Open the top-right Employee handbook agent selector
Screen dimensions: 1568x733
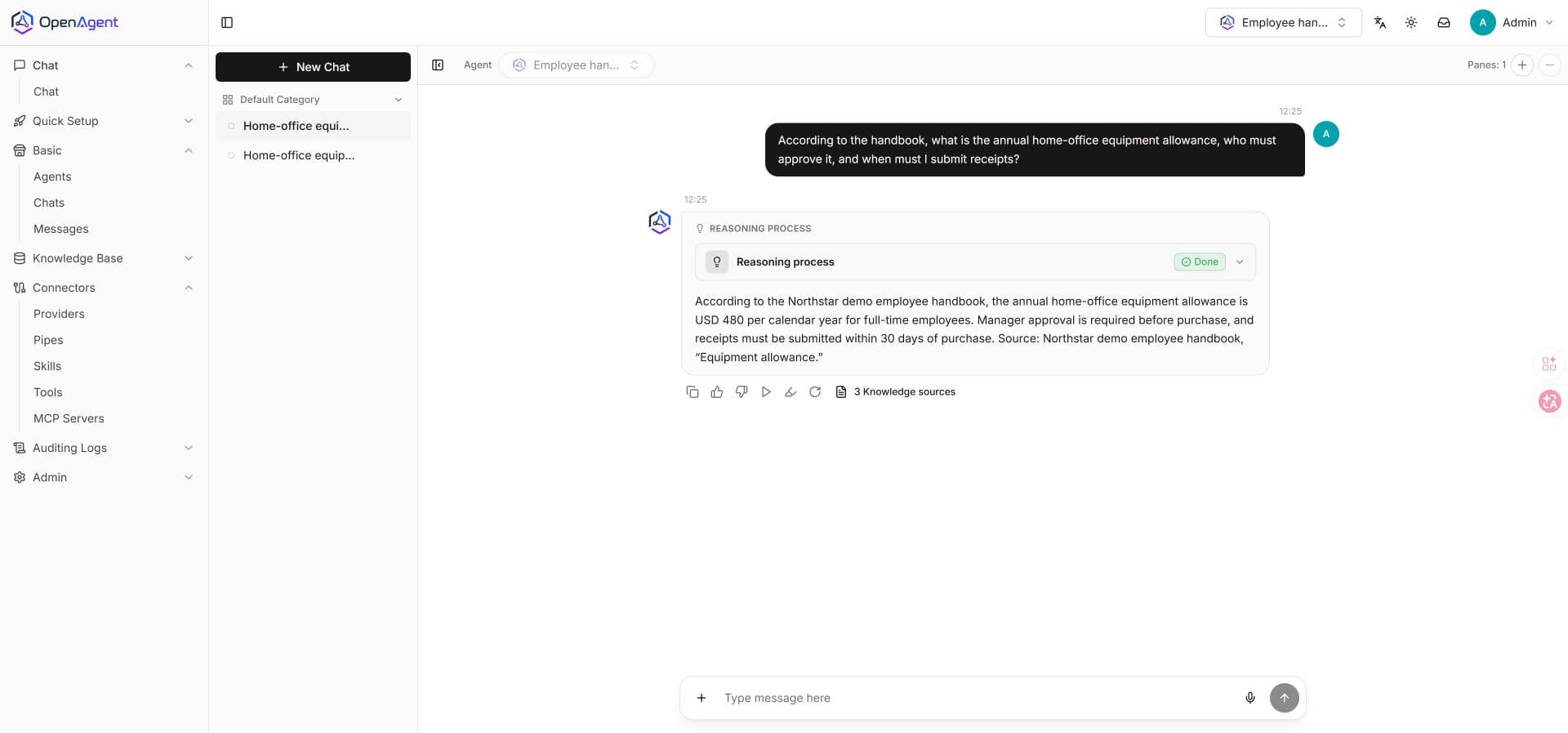1283,23
